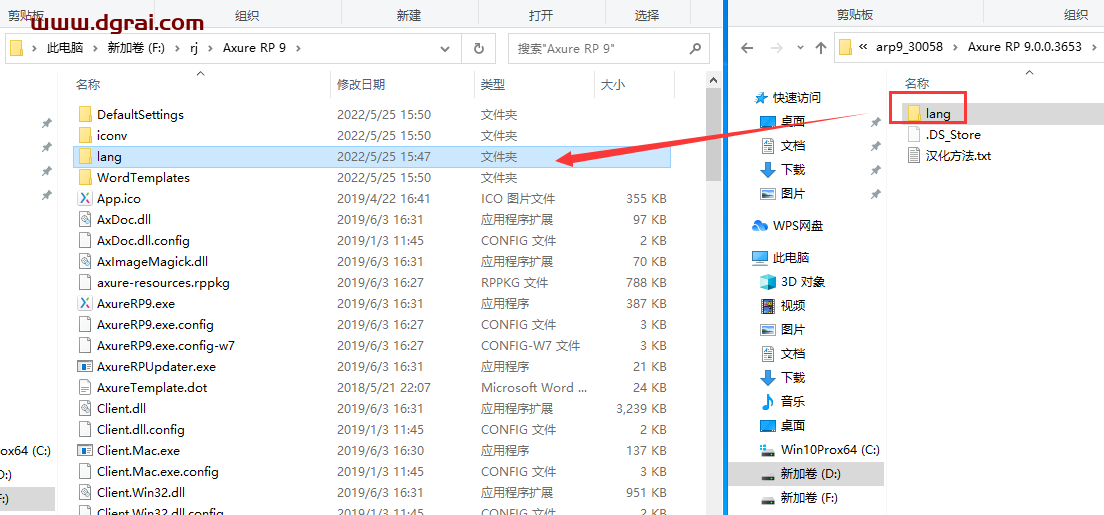
Task: Click the 新建 ribbon group label
Action: (408, 15)
